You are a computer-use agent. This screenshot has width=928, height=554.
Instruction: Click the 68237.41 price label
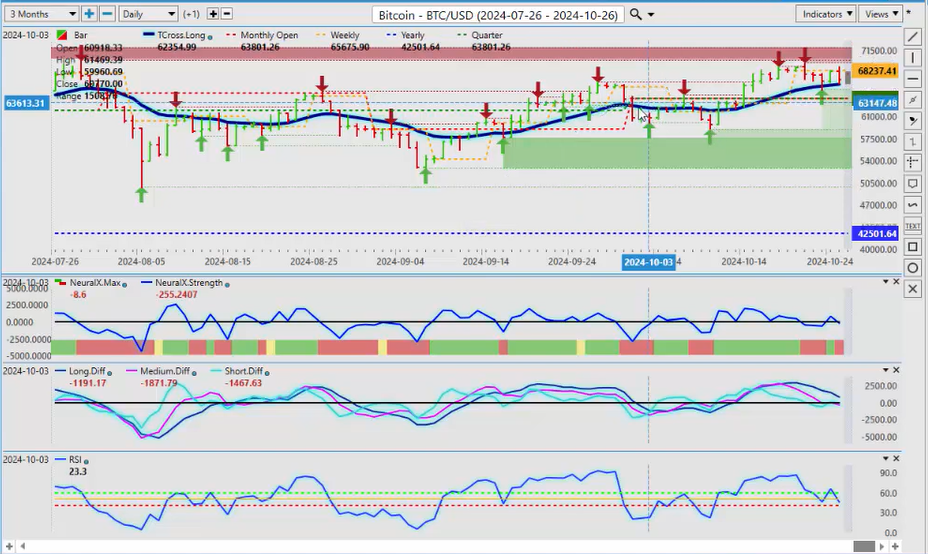tap(877, 71)
